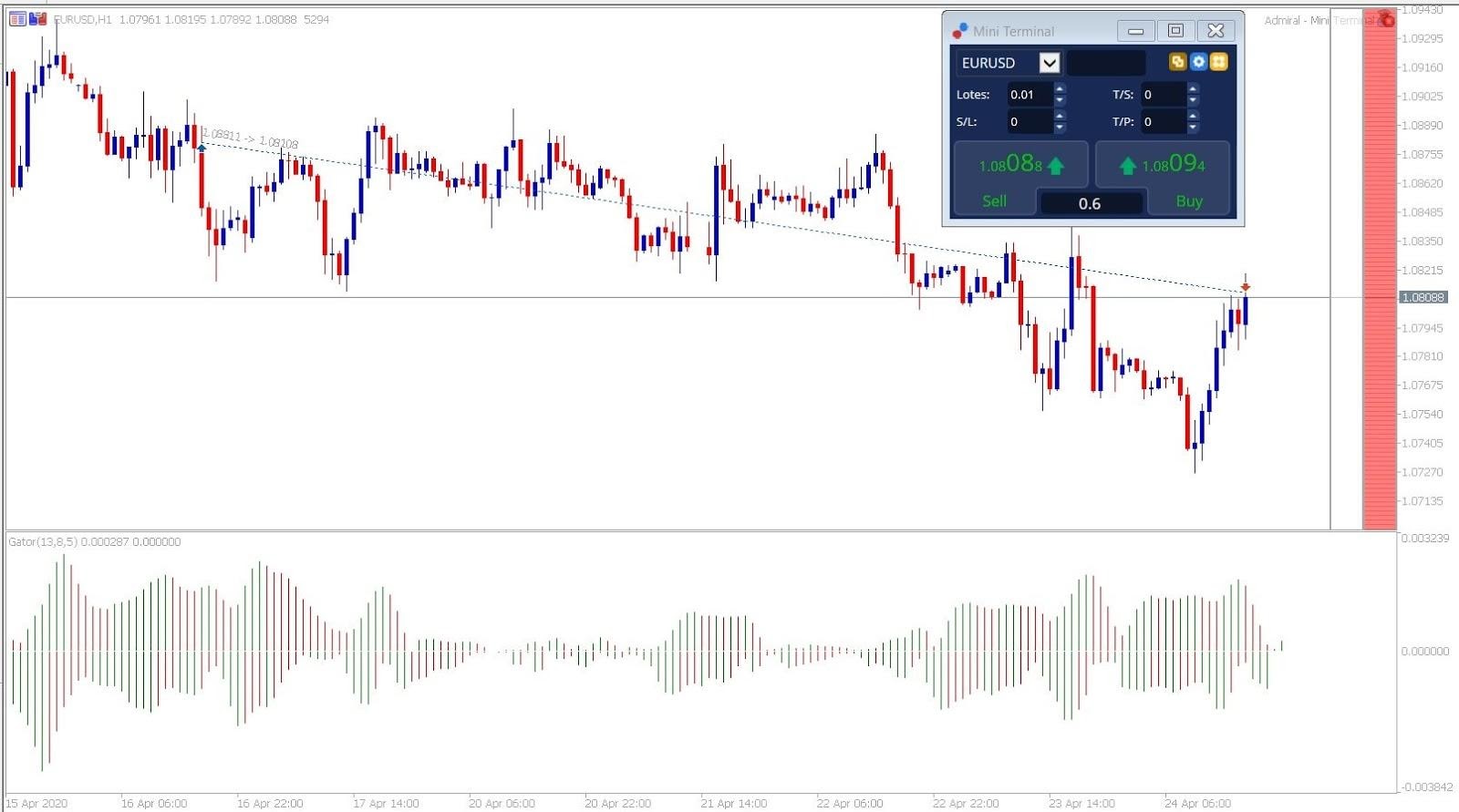Expand the EURUSD symbol dropdown
The height and width of the screenshot is (812, 1459).
pyautogui.click(x=1050, y=63)
